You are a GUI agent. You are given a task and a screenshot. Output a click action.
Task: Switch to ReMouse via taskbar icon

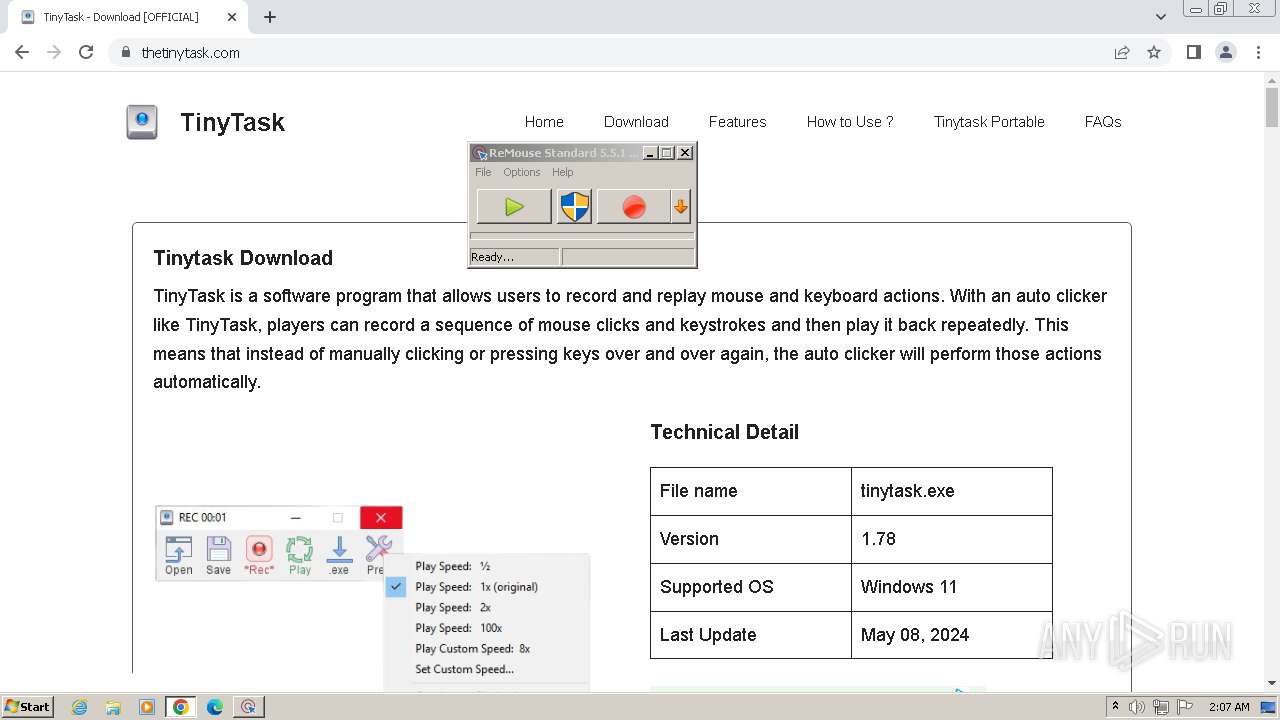[248, 707]
